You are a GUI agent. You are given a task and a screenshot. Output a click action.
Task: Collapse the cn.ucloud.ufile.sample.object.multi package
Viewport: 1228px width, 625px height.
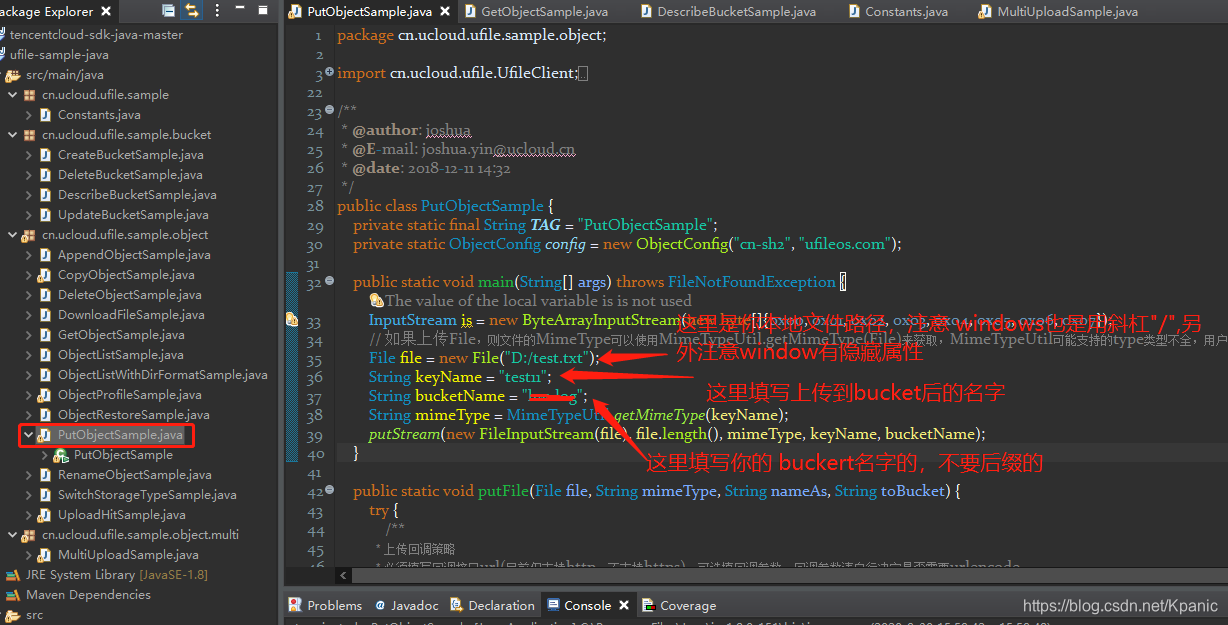click(12, 535)
